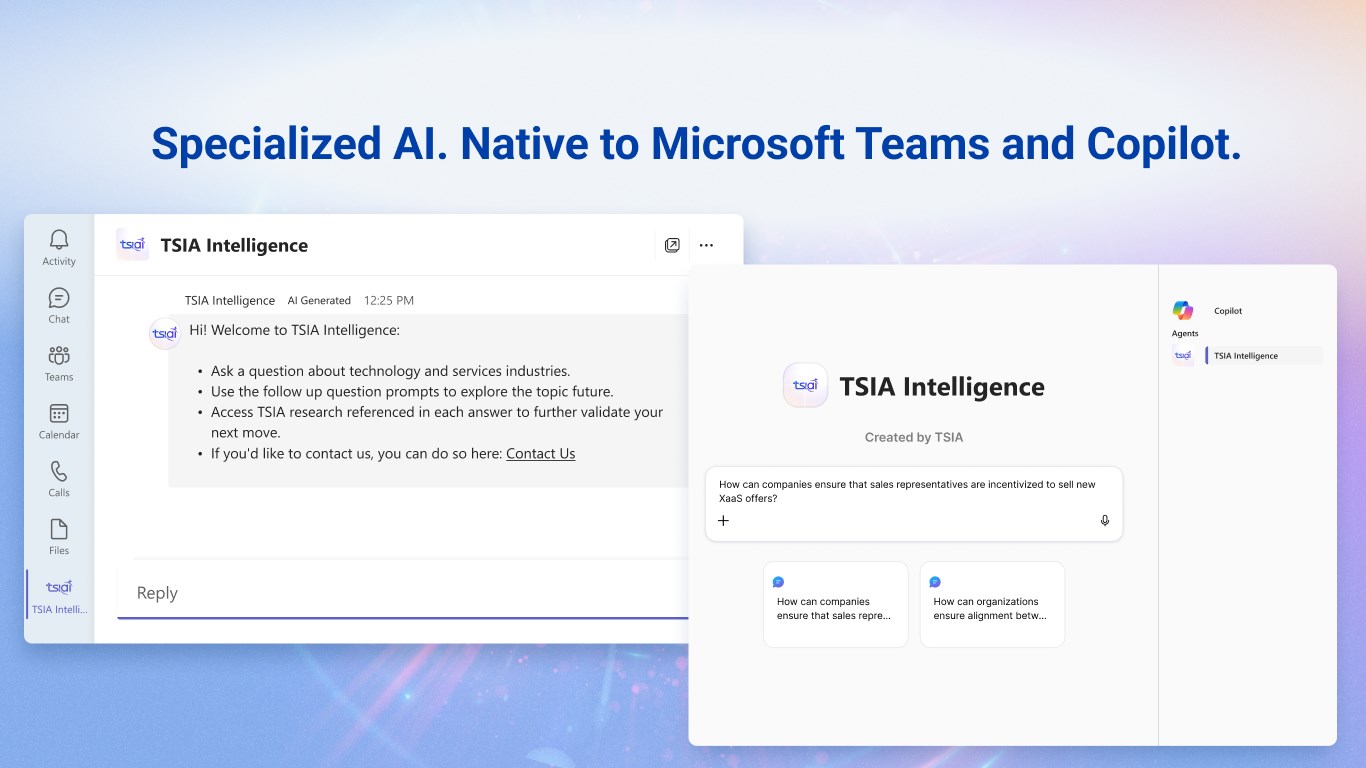
Task: Click the large TSIA Intelligence agent title
Action: point(942,387)
